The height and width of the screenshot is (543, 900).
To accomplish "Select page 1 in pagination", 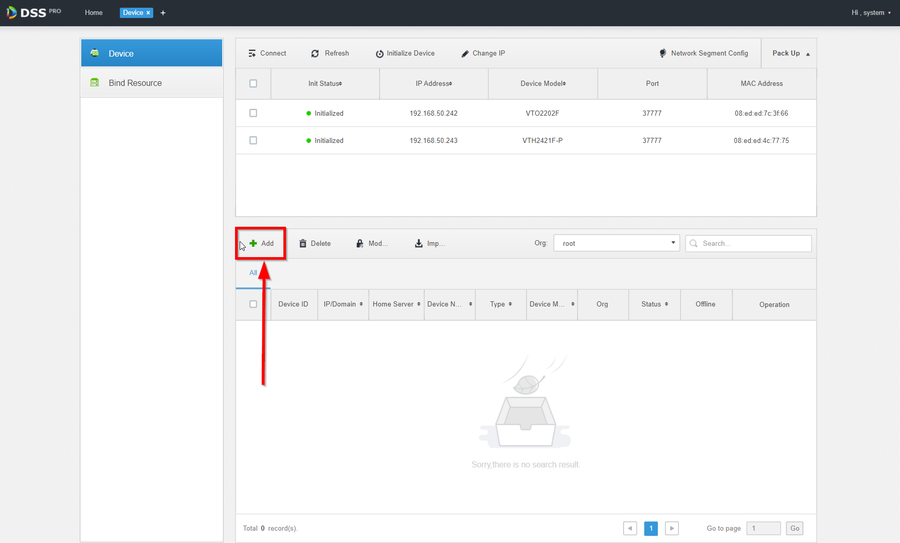I will tap(651, 528).
